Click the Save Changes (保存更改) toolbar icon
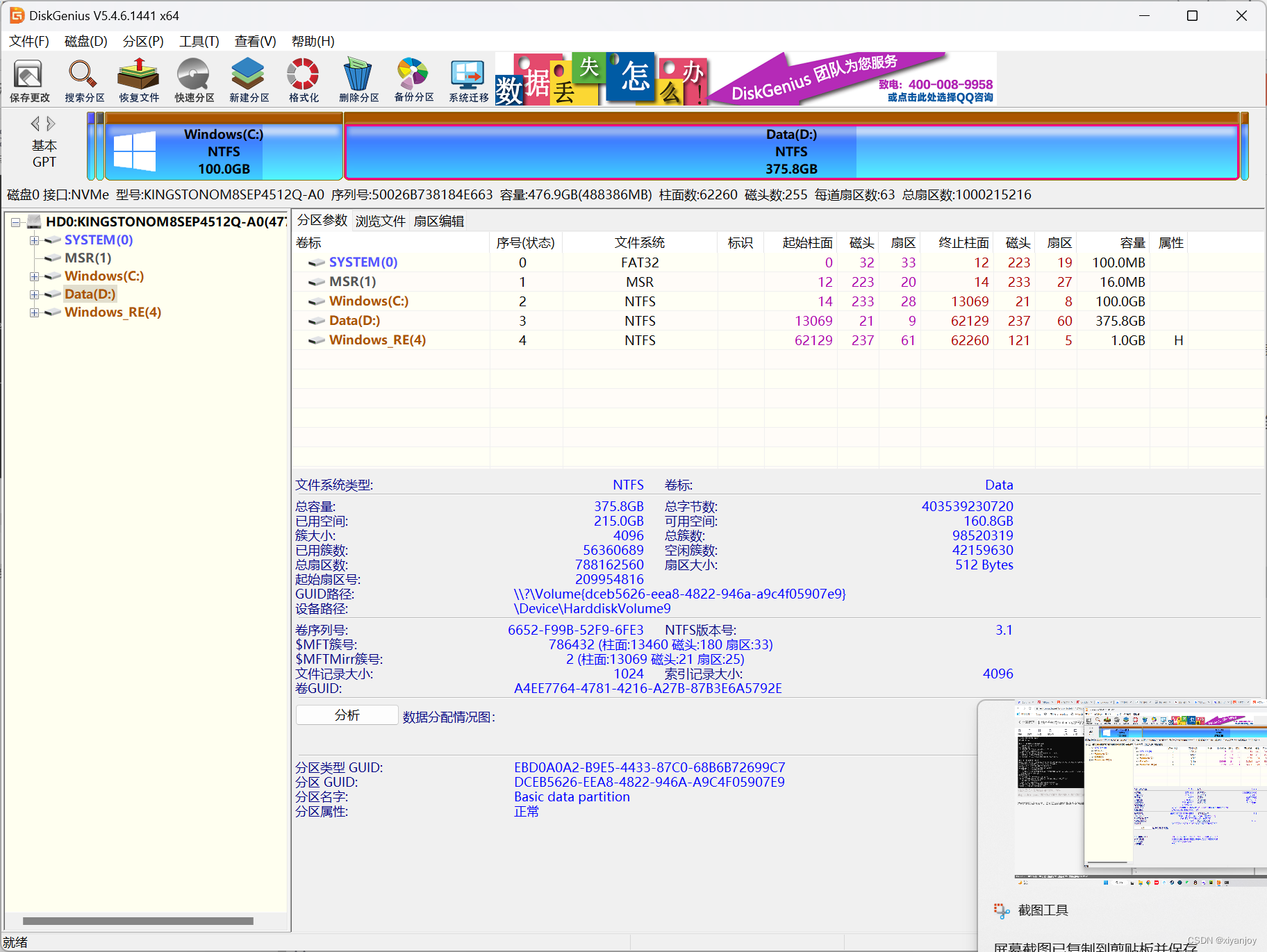This screenshot has width=1267, height=952. [29, 81]
